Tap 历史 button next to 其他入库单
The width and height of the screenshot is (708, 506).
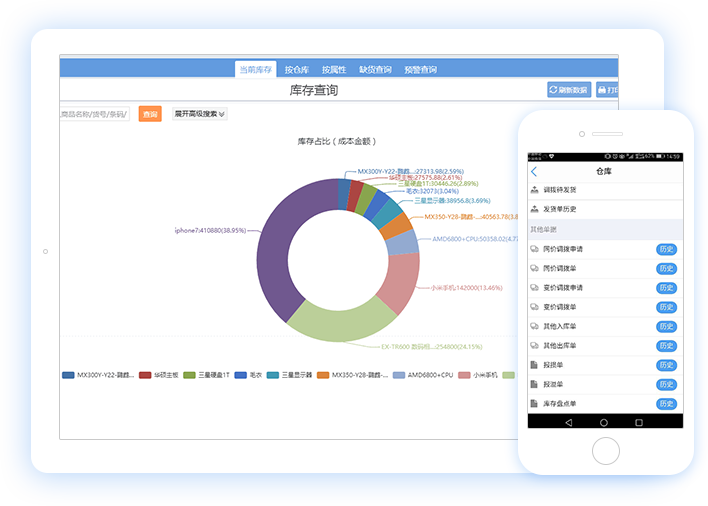(666, 326)
